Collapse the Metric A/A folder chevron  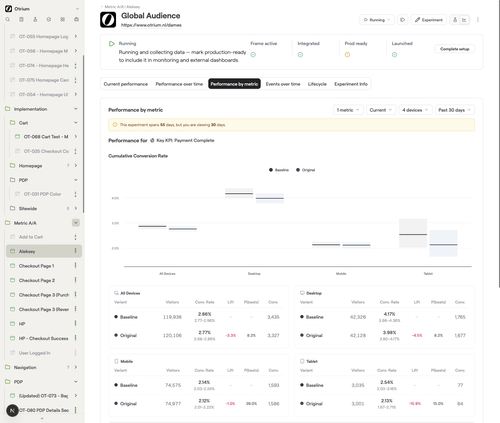[x=76, y=223]
